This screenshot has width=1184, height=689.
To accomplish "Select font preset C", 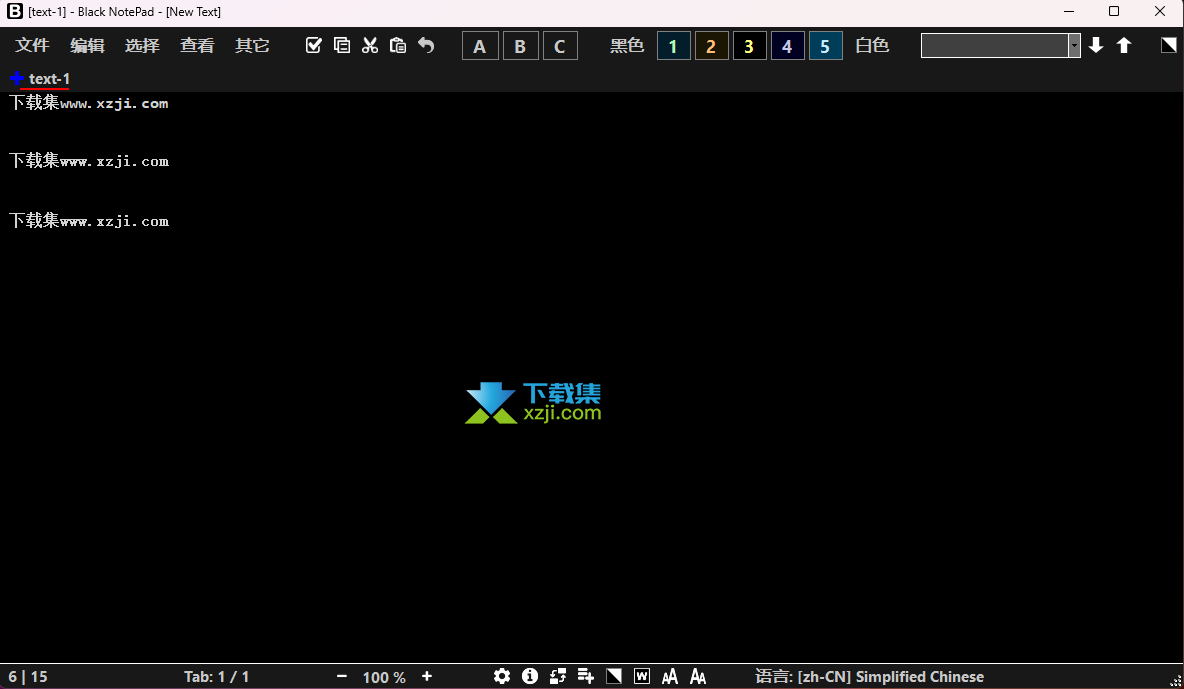I will pyautogui.click(x=560, y=46).
